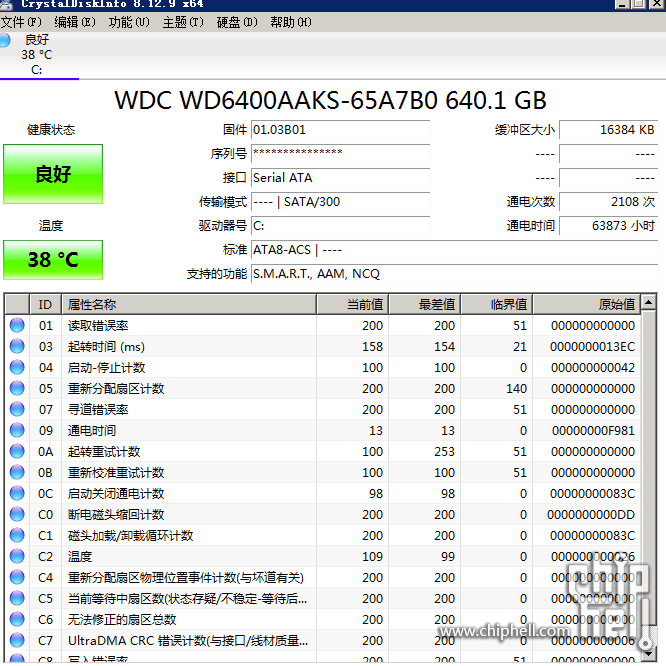This screenshot has width=666, height=666.
Task: Click the 原始值 column header
Action: (x=587, y=304)
